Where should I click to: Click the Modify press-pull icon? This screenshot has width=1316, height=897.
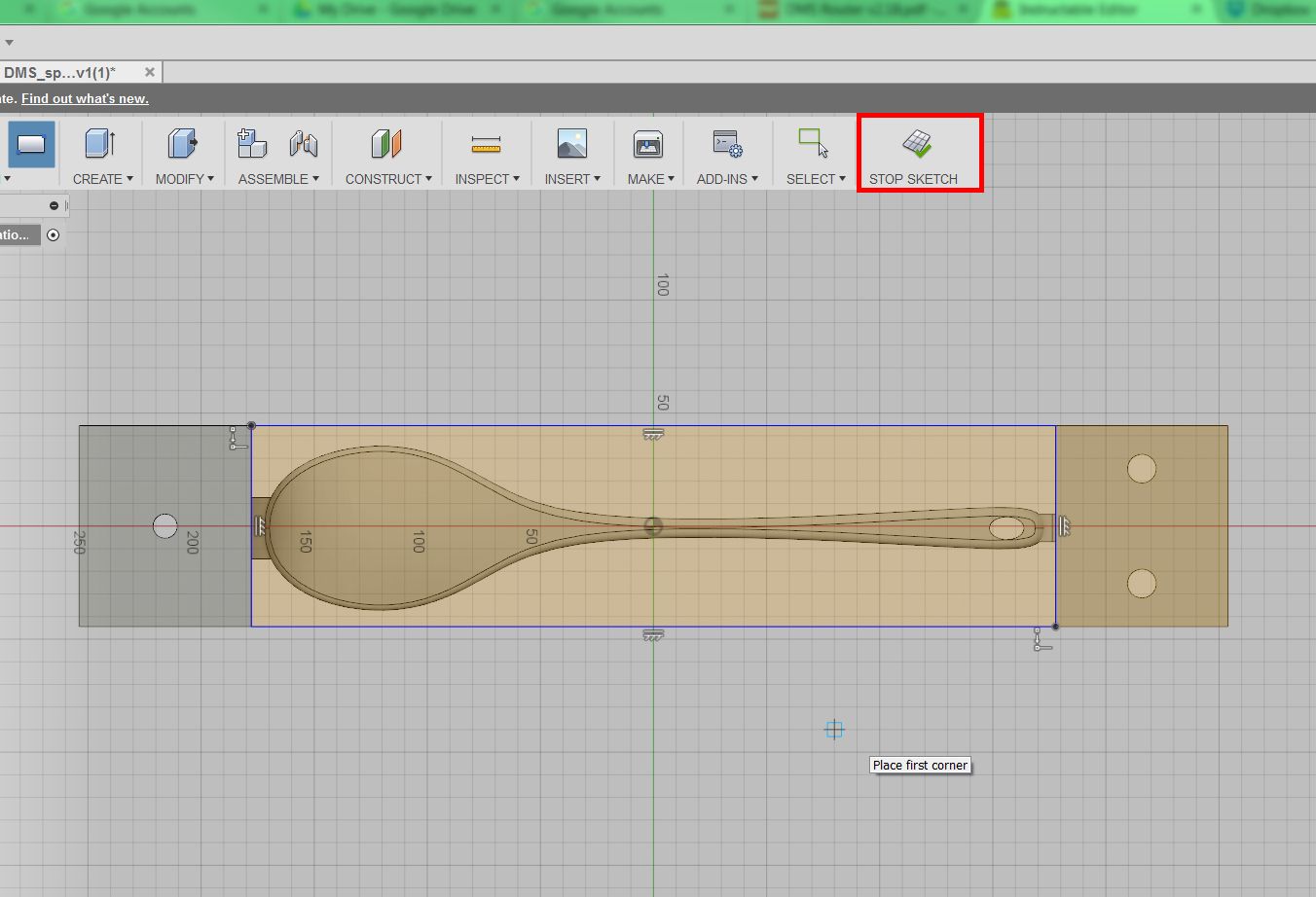182,144
